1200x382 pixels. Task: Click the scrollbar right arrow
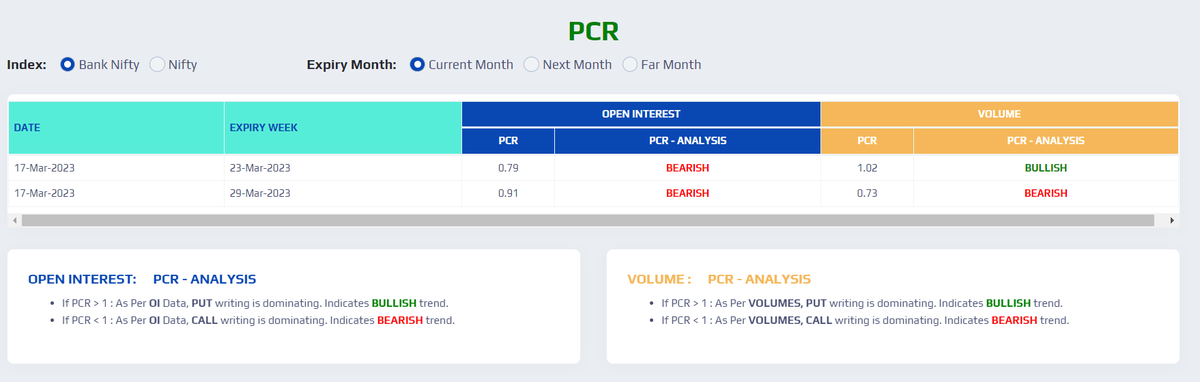(1172, 220)
